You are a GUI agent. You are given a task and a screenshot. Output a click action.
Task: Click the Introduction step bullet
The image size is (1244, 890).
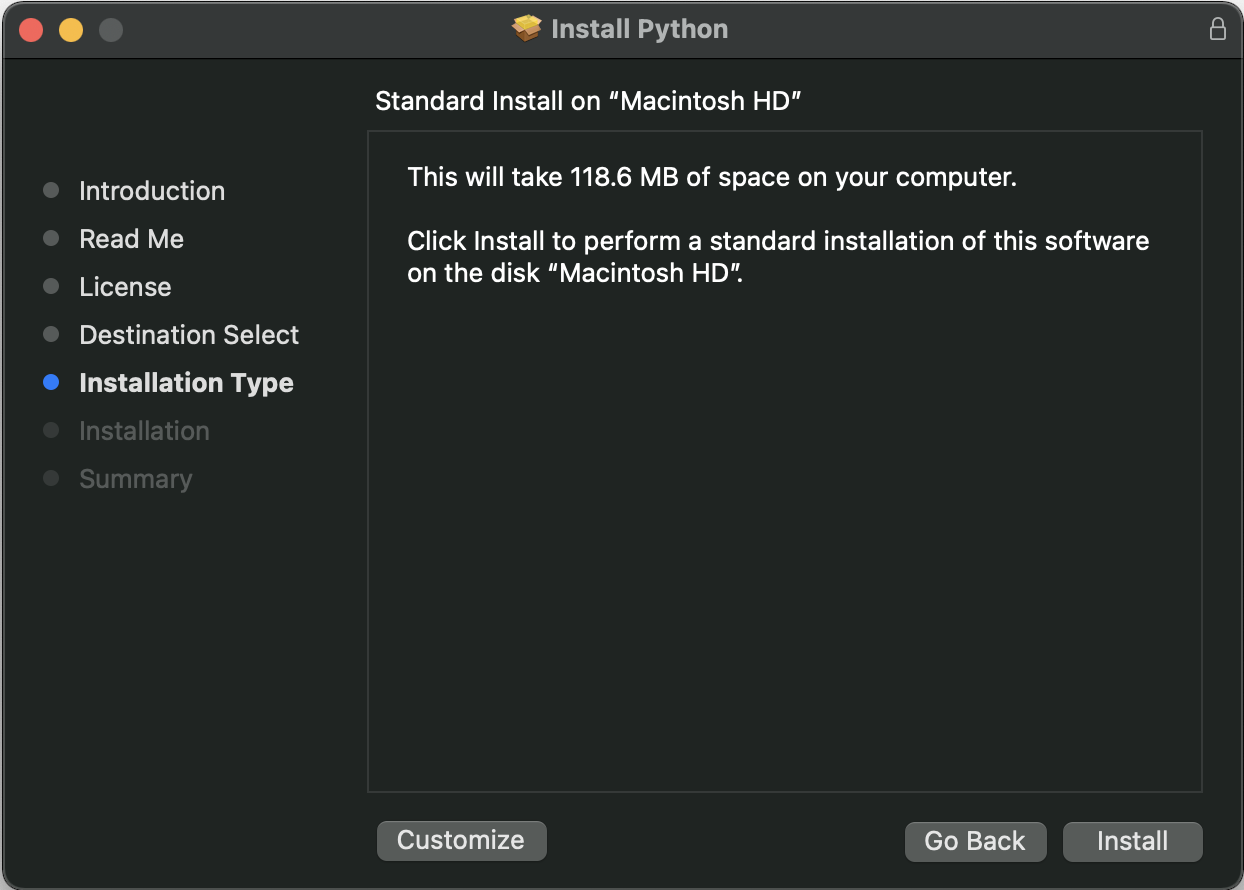click(x=52, y=191)
